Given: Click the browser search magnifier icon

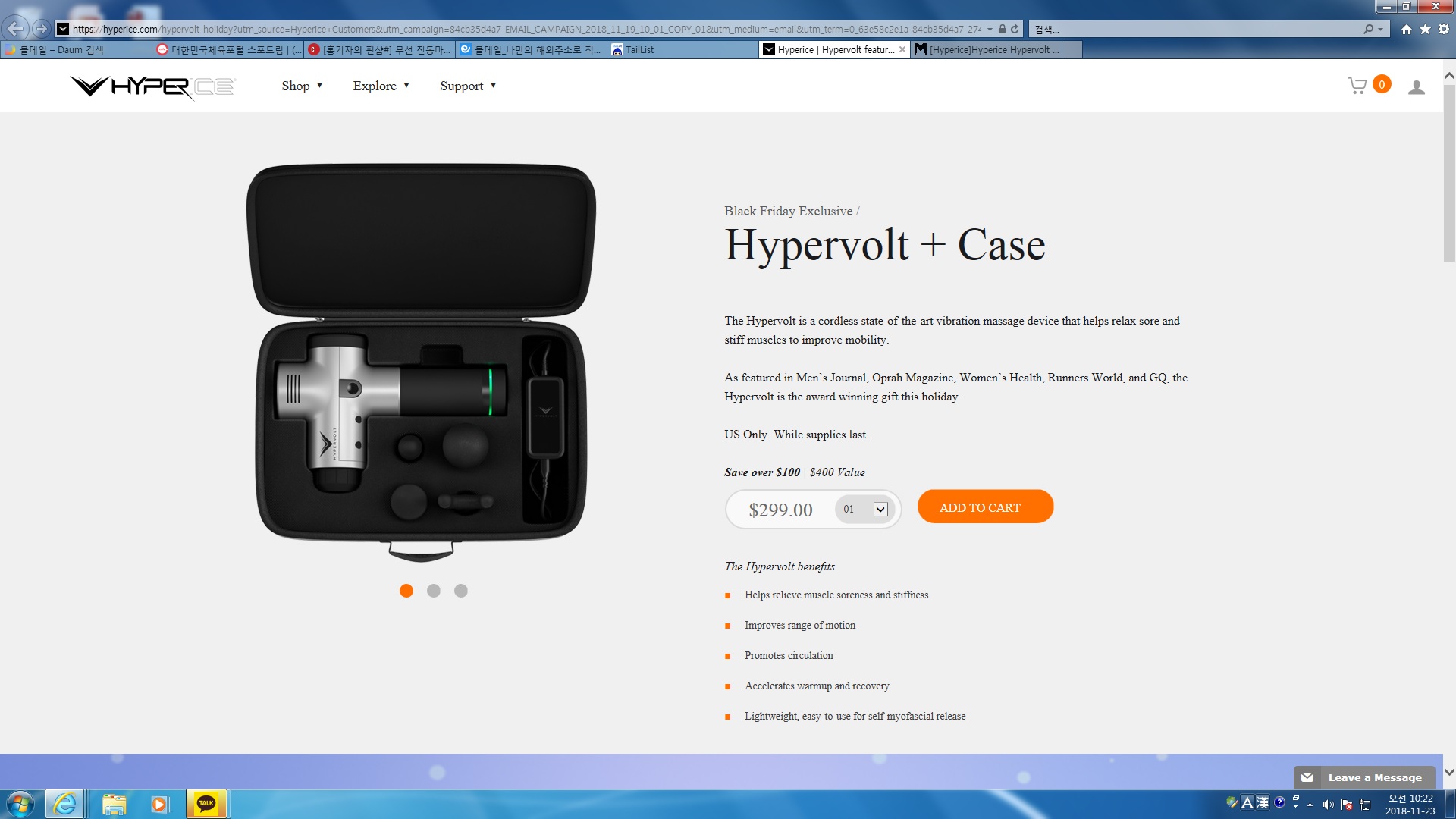Looking at the screenshot, I should click(x=1368, y=29).
